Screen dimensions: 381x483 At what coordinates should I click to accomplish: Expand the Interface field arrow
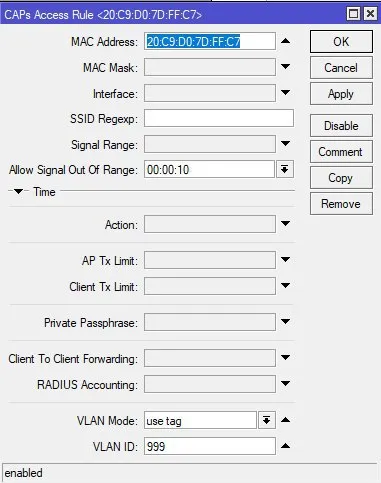coord(285,92)
